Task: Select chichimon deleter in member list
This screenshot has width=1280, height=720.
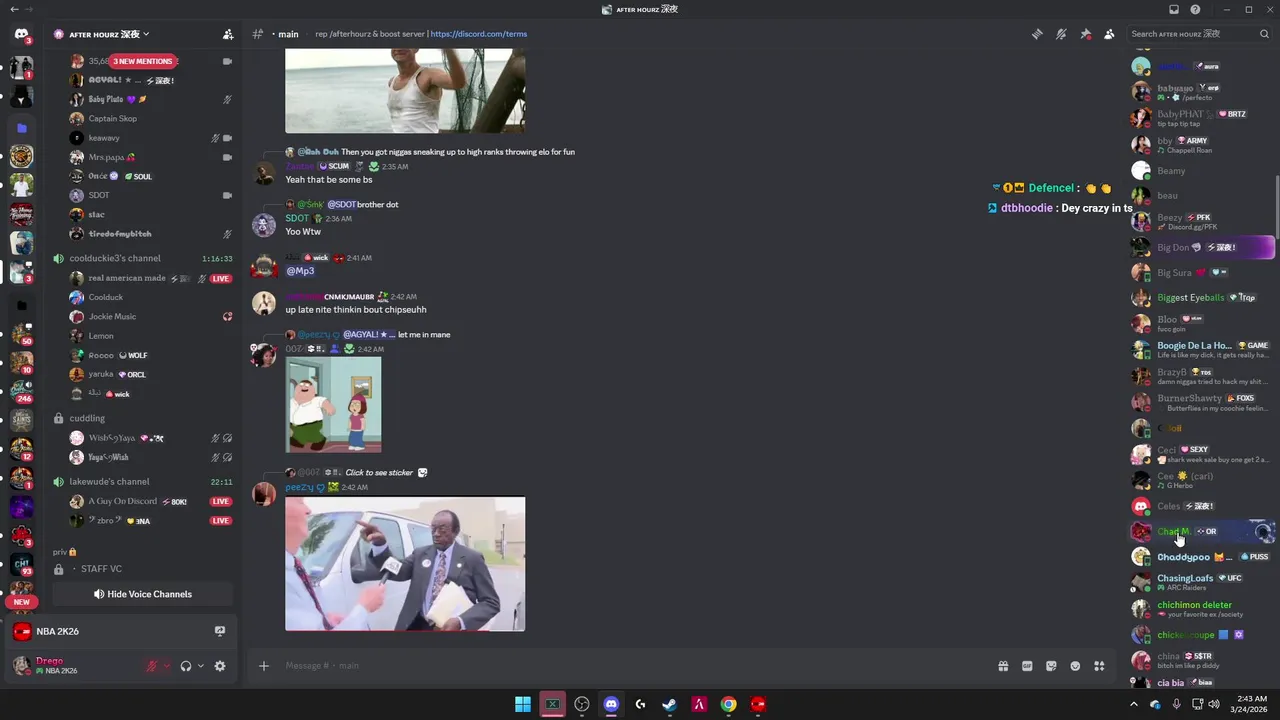Action: [1202, 609]
